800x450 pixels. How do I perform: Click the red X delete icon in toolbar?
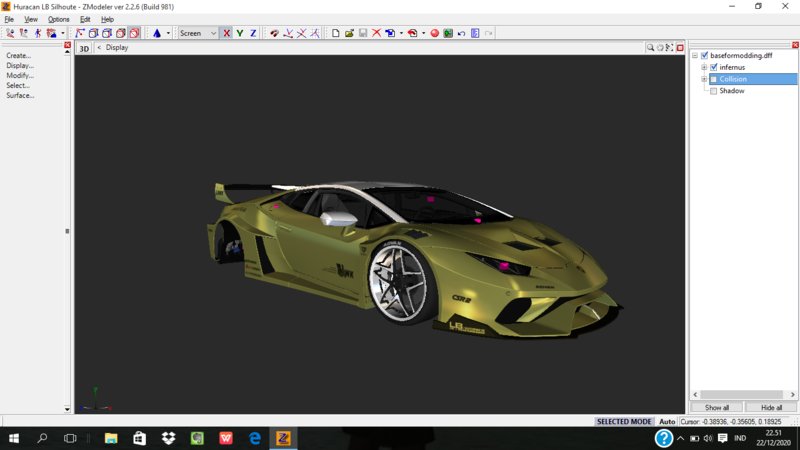(x=376, y=33)
